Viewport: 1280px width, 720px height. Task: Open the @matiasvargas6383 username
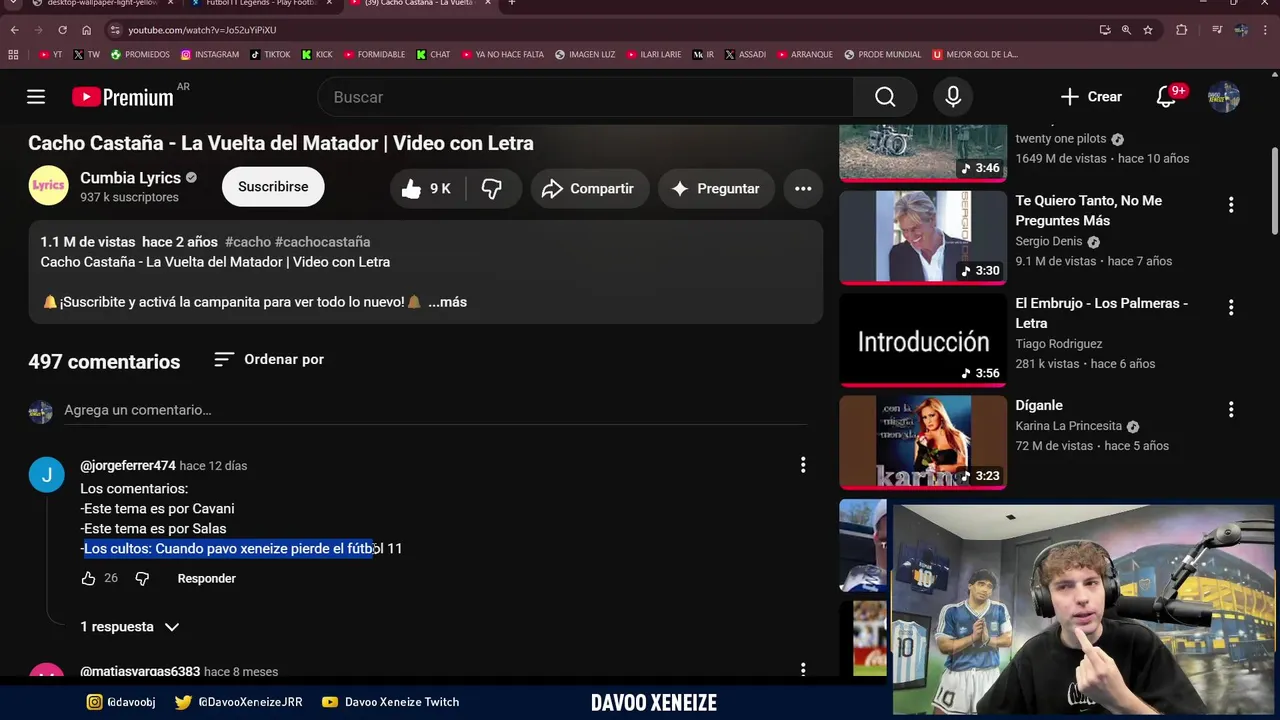pos(140,672)
